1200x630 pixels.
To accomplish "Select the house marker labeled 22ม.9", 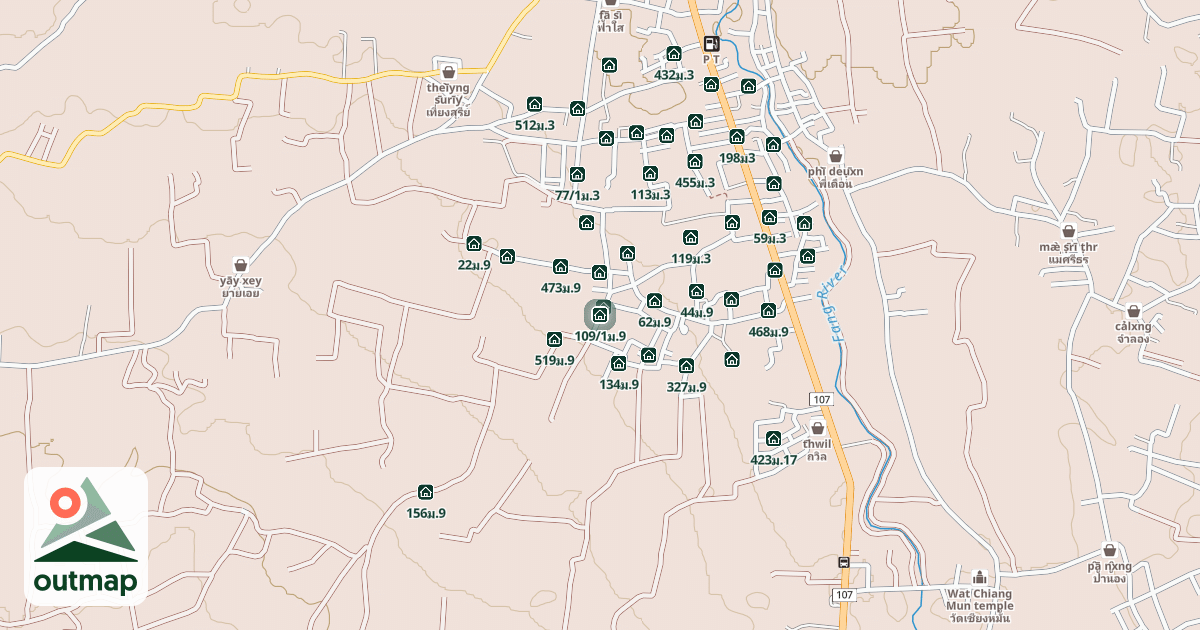I will click(474, 243).
